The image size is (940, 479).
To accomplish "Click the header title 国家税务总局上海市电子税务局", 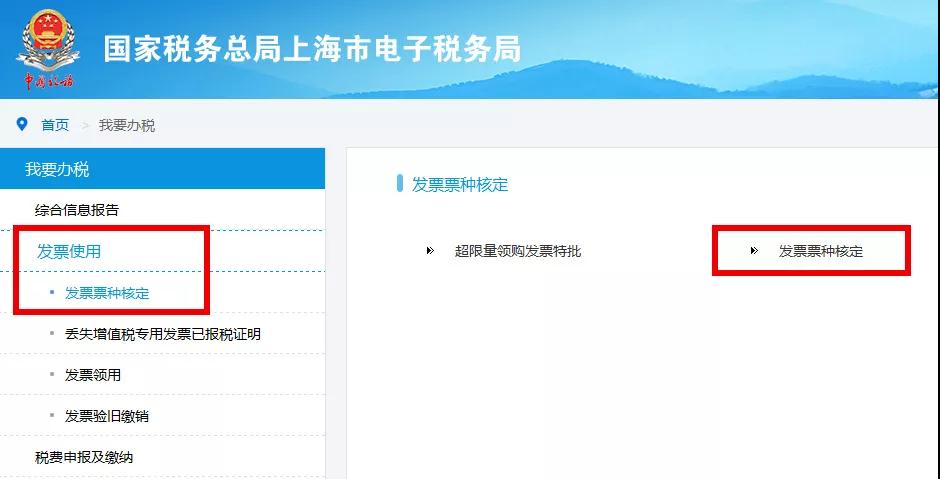I will click(312, 49).
